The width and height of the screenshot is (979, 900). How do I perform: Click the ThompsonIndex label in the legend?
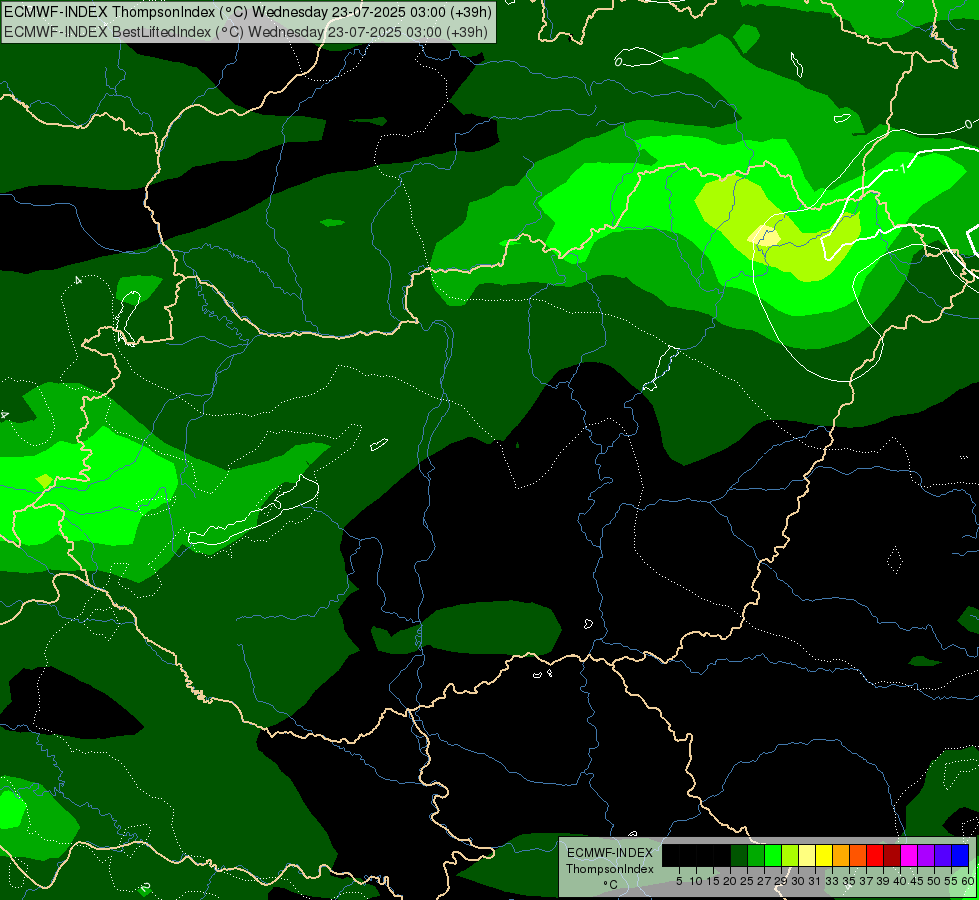pos(610,869)
